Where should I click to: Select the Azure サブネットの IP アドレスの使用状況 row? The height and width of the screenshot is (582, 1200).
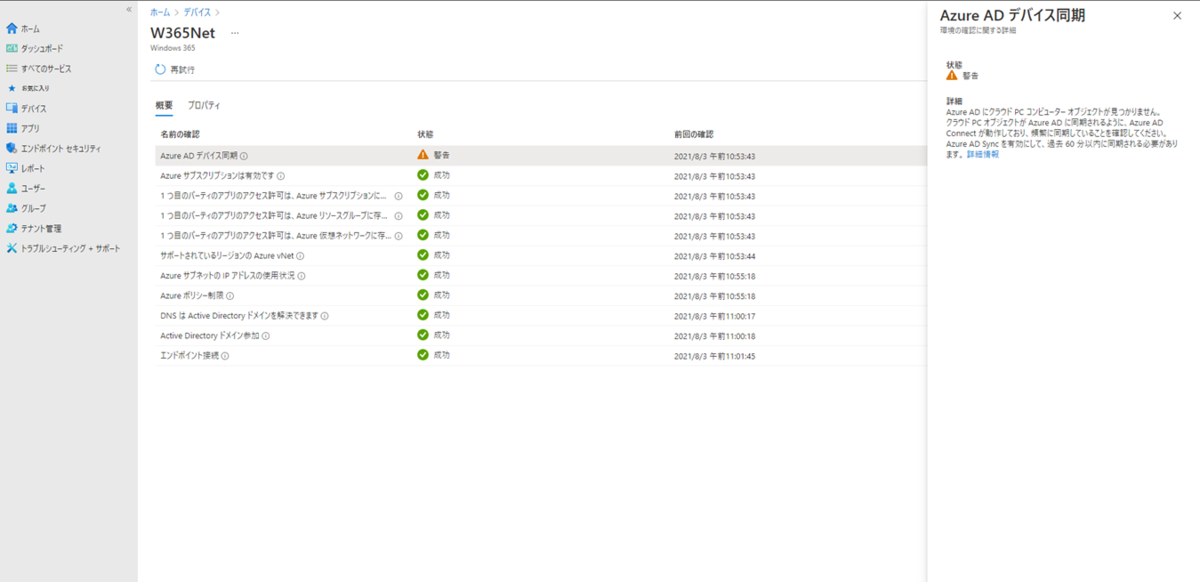click(541, 276)
